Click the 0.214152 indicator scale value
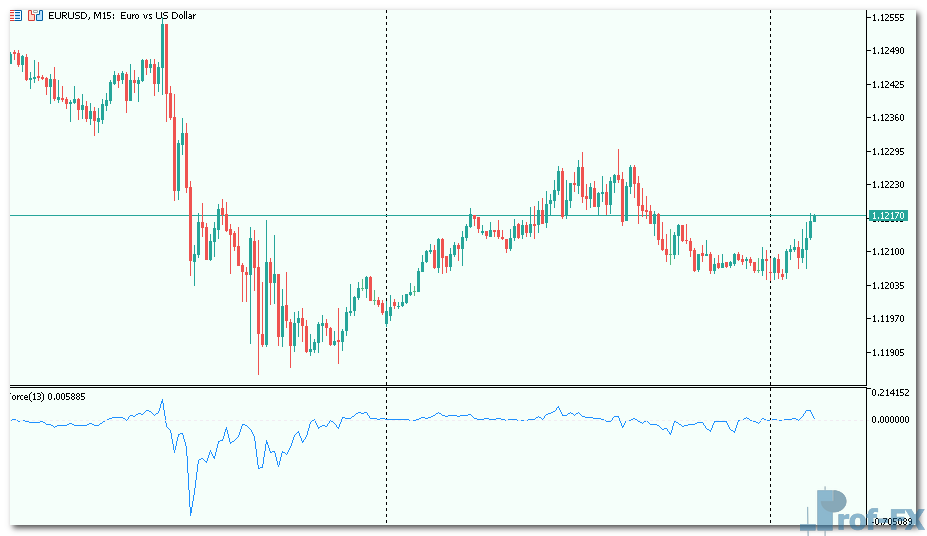The image size is (927, 536). tap(888, 393)
